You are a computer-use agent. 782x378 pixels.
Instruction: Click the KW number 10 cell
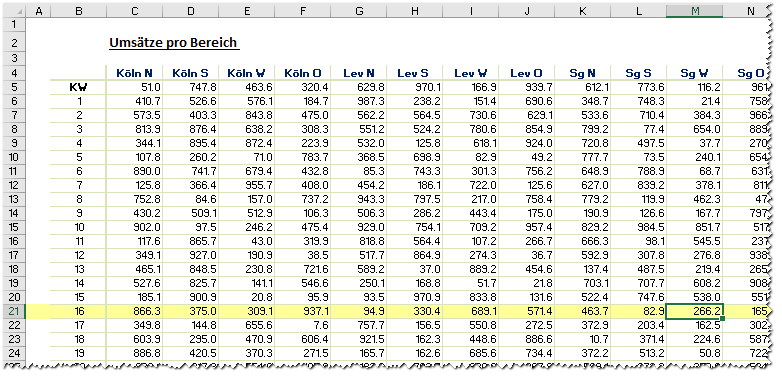(78, 228)
